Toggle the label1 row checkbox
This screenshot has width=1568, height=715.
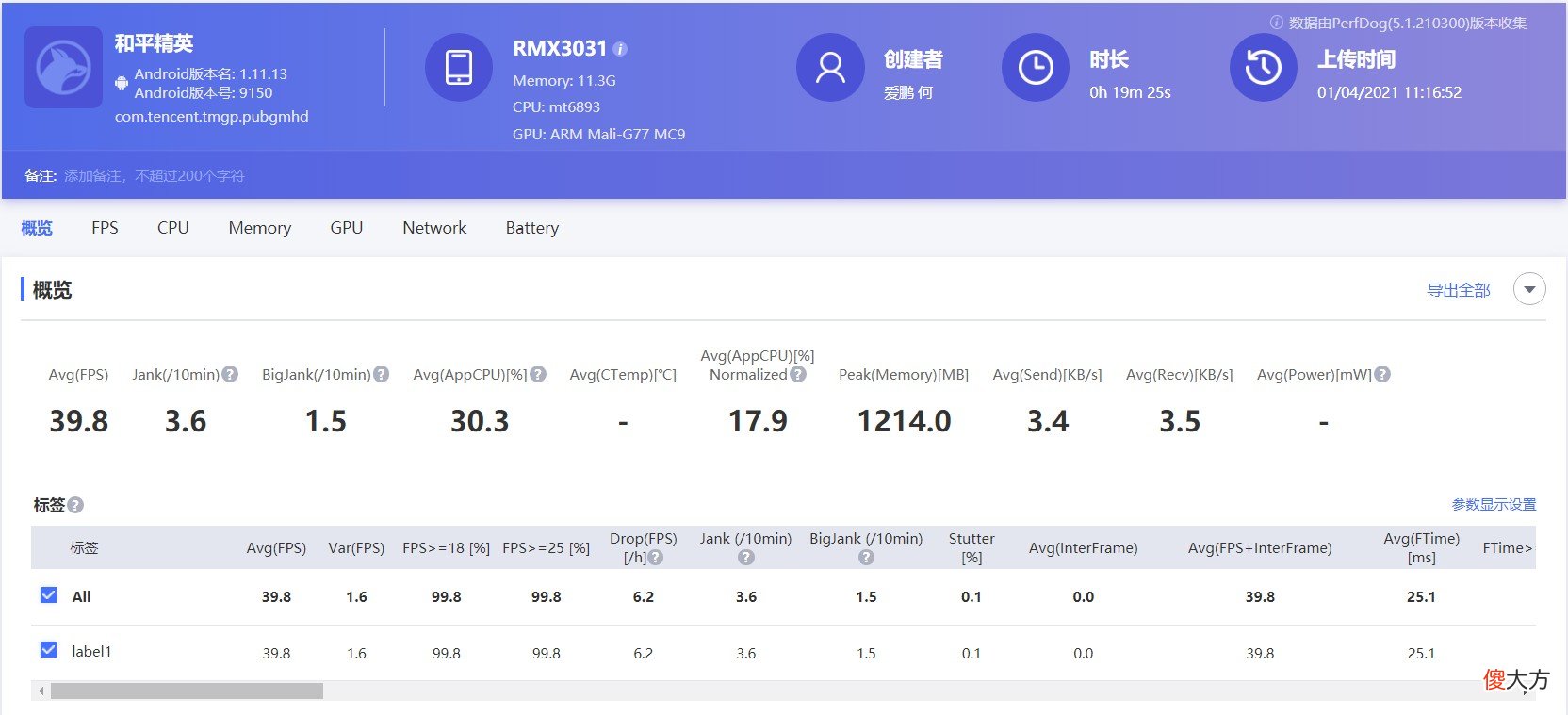pos(49,650)
